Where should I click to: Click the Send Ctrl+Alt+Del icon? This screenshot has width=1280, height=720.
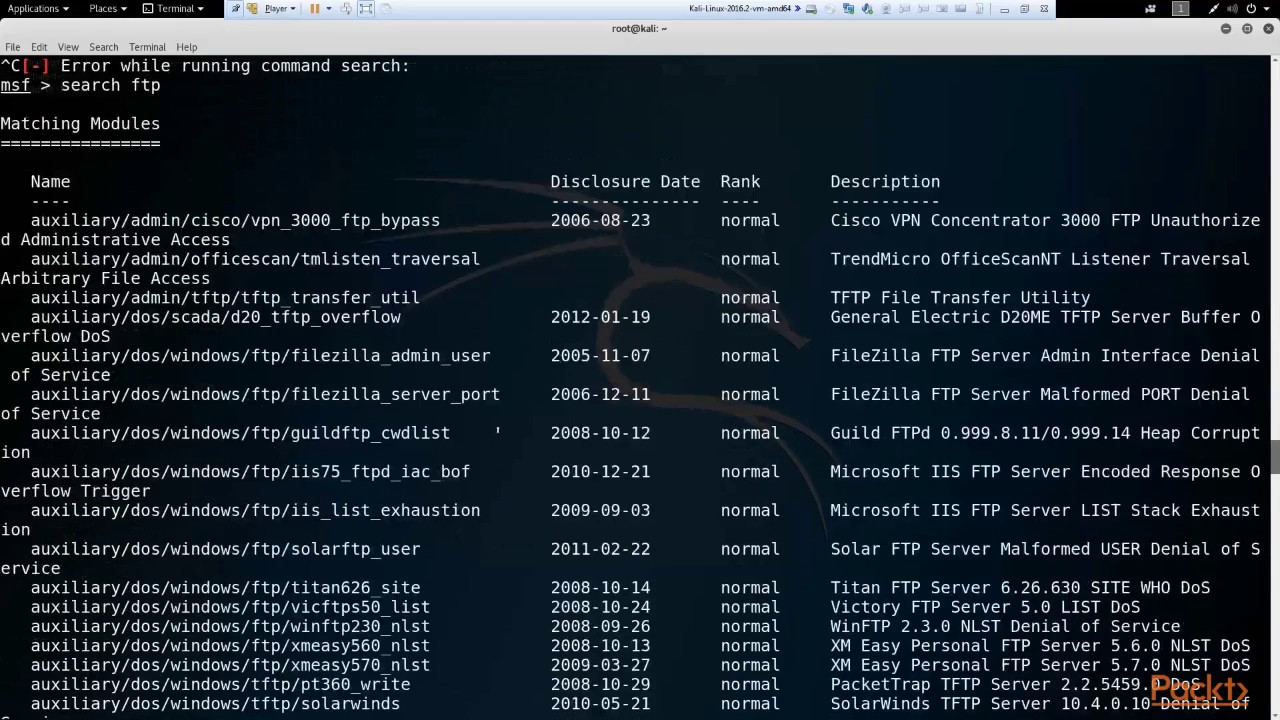(x=346, y=8)
